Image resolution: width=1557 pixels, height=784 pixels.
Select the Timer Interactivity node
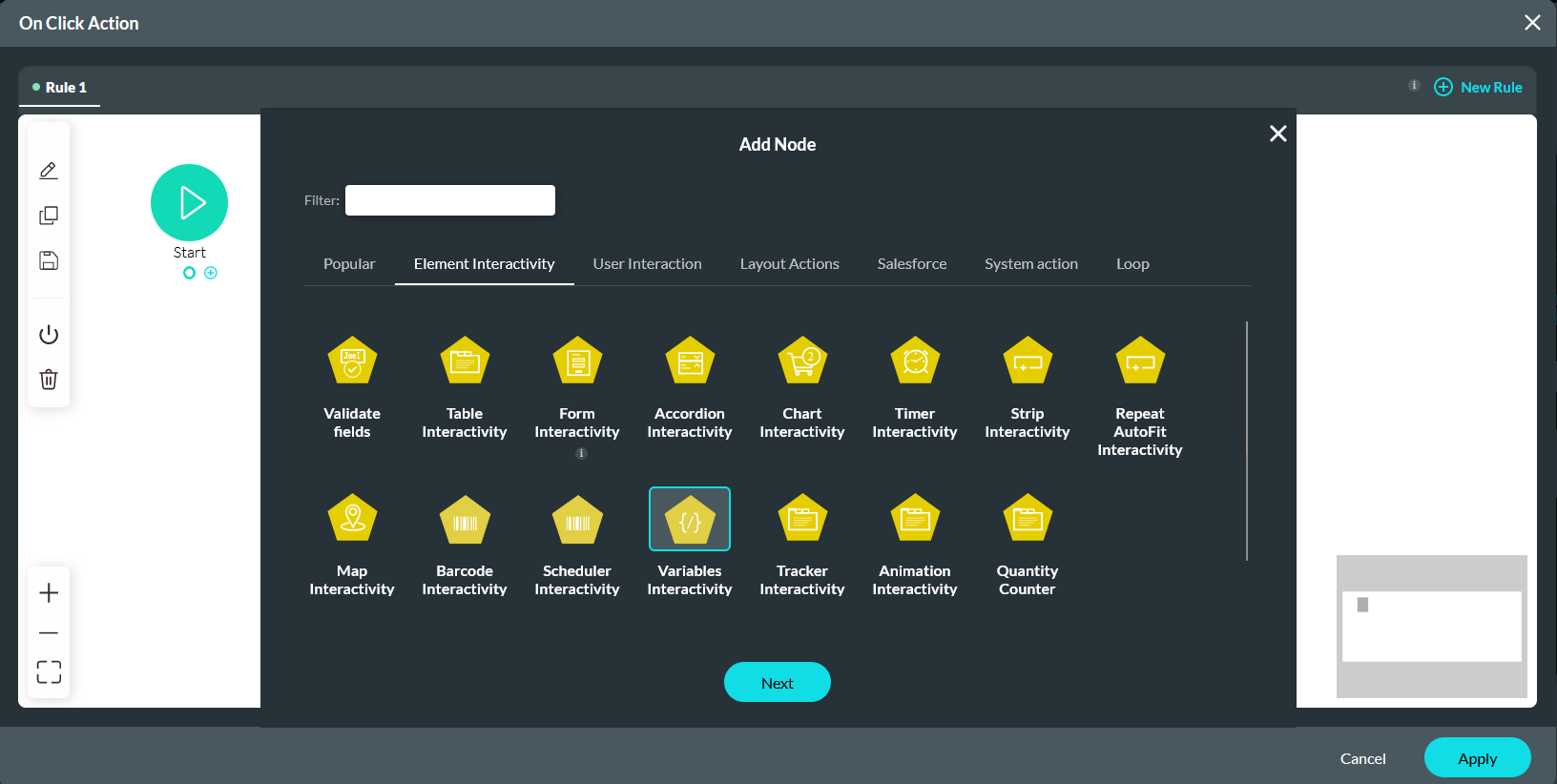915,361
